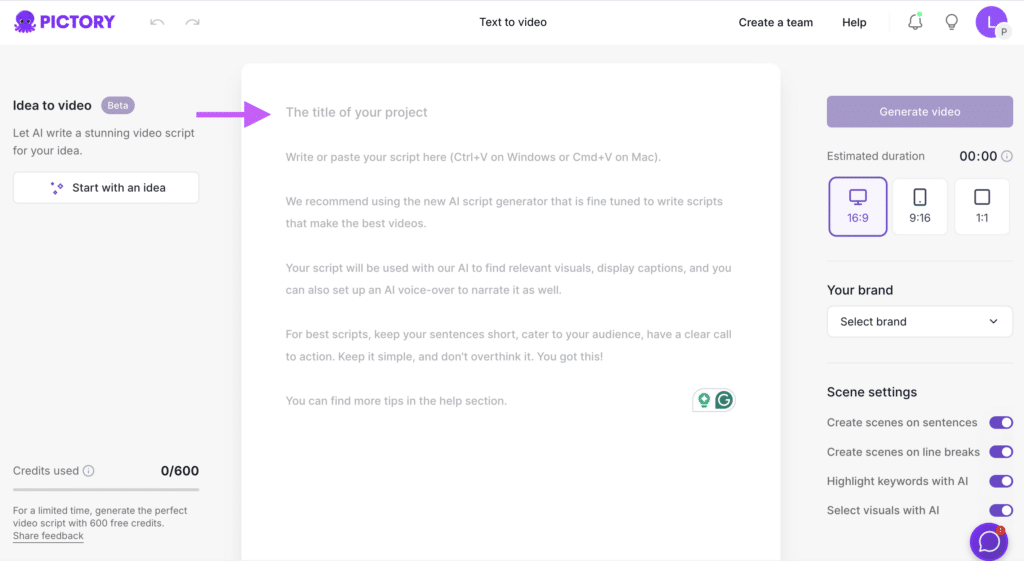Click the lightbulb tips icon
This screenshot has height=561, width=1024.
coord(952,22)
